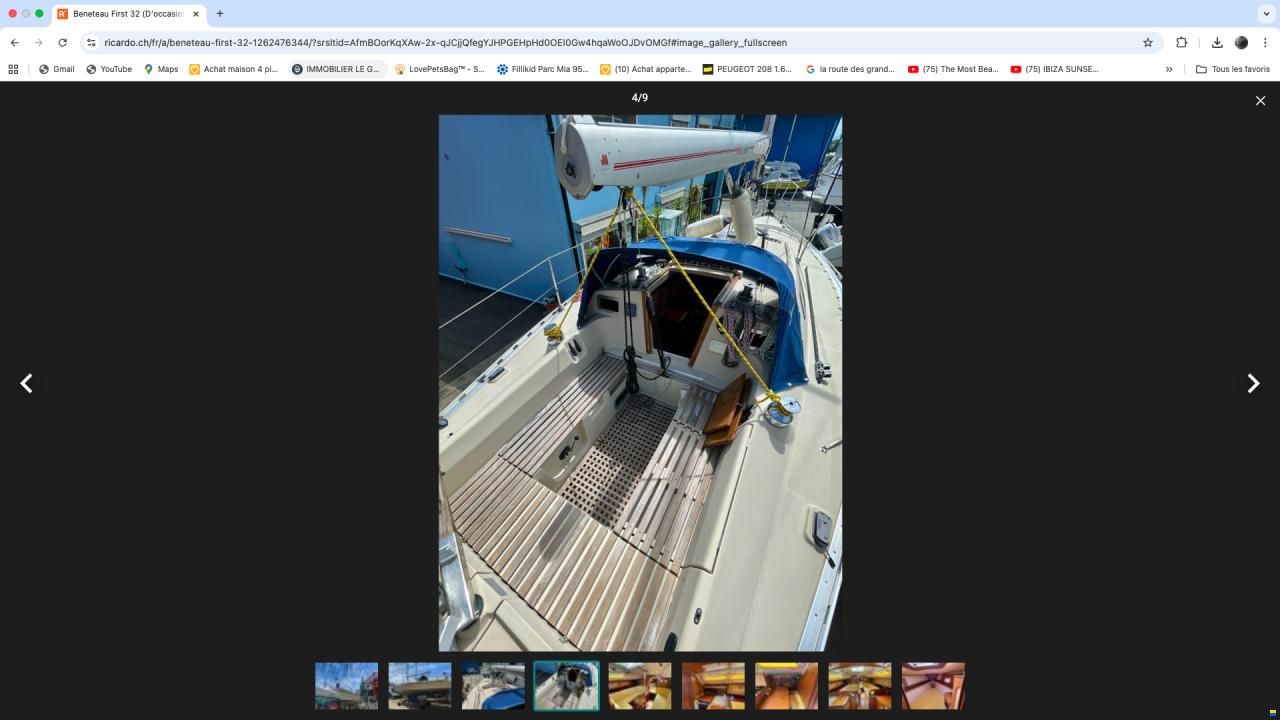Open Chrome downloads icon
Viewport: 1280px width, 720px height.
1217,43
